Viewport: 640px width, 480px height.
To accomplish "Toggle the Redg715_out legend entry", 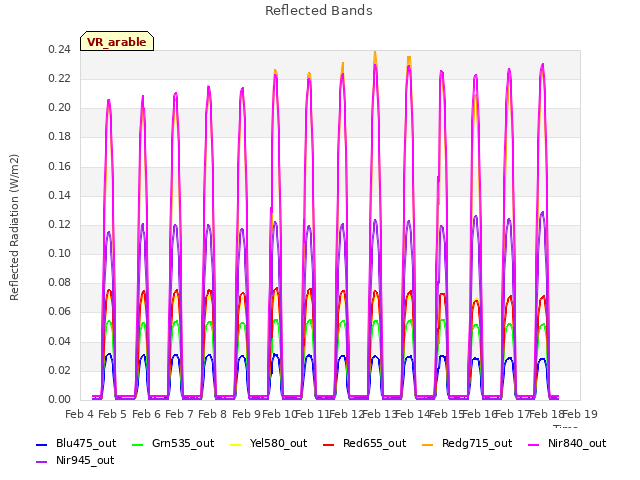I will pyautogui.click(x=467, y=443).
